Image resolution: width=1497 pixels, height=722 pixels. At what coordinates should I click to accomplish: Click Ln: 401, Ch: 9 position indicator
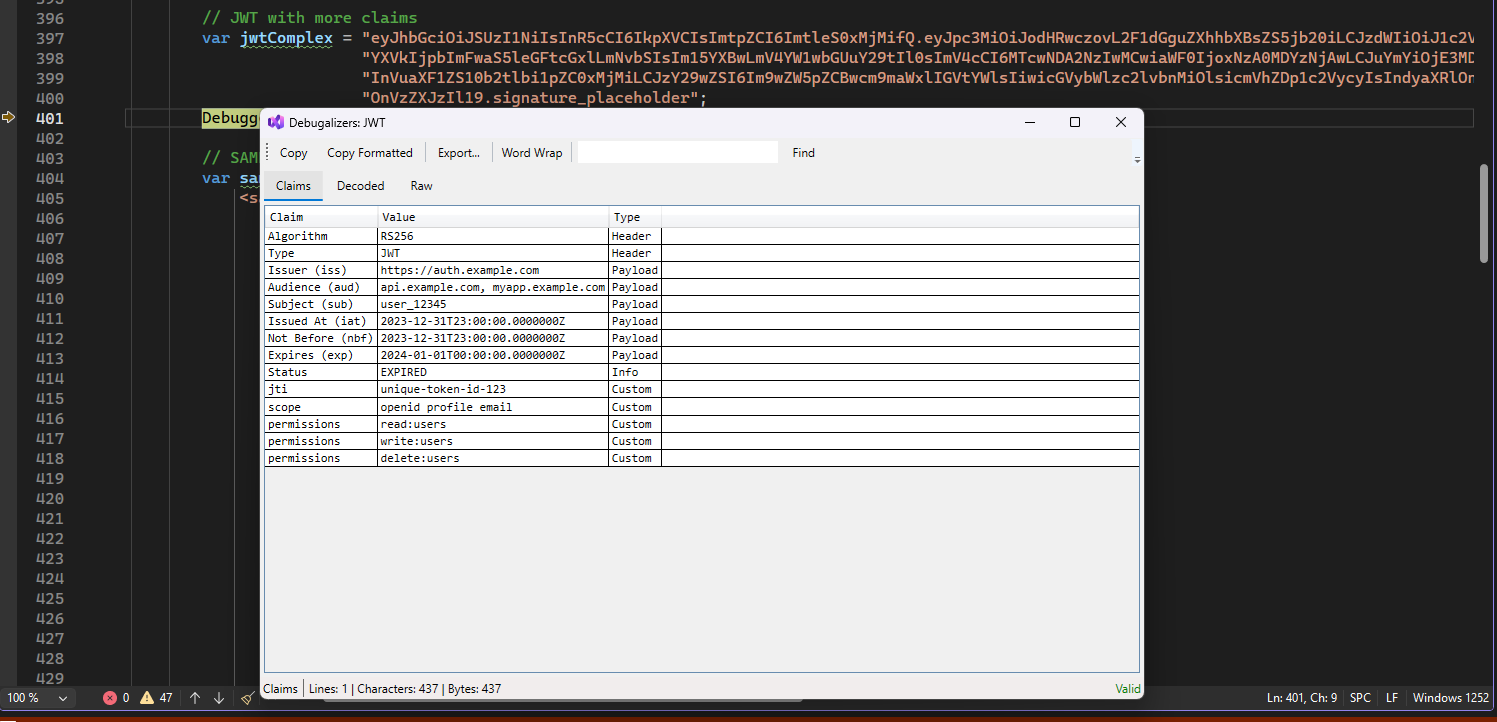[1302, 698]
